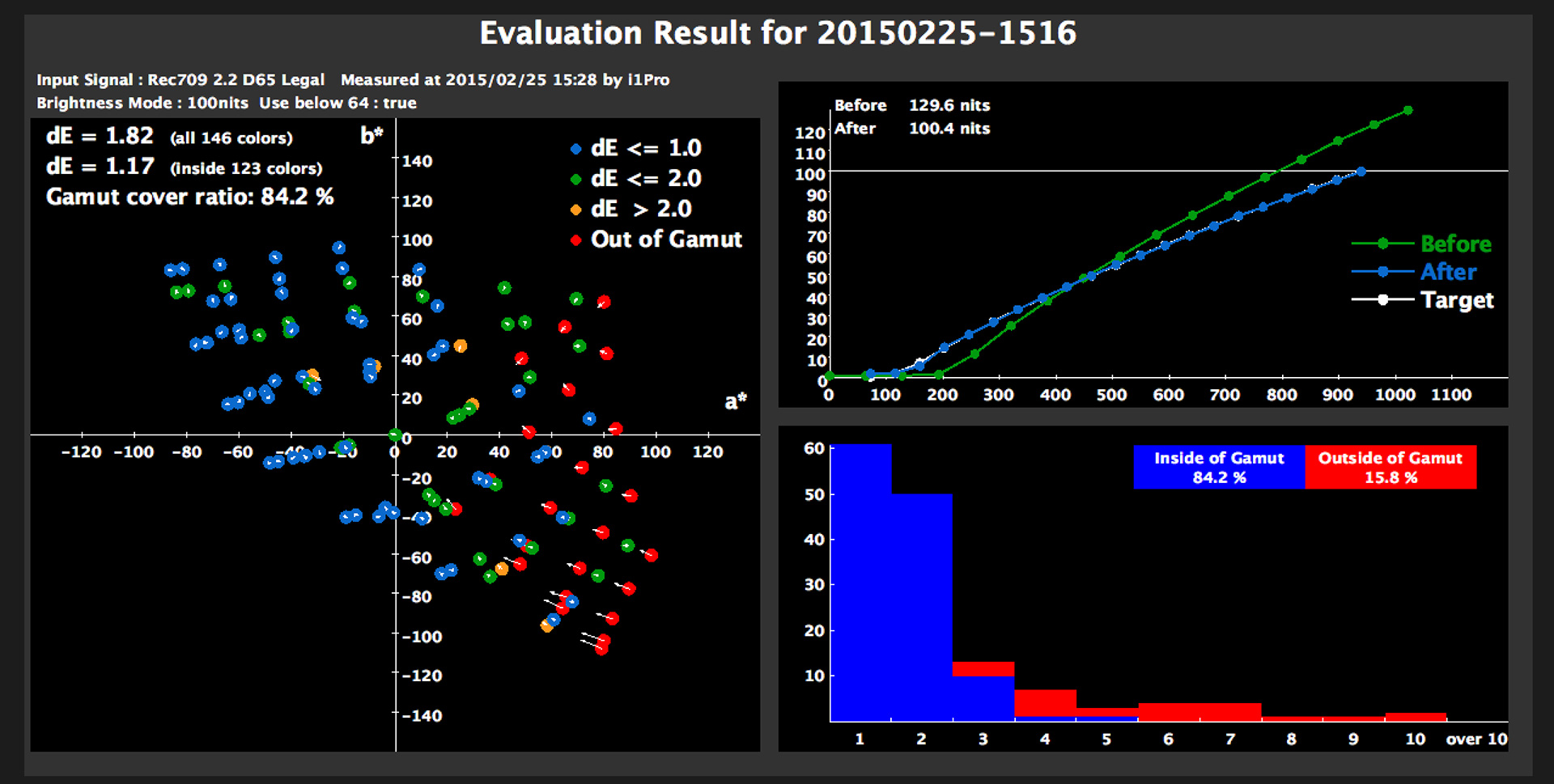Select the blue Inside of Gamut 84.2 % box
Image resolution: width=1554 pixels, height=784 pixels.
click(1219, 468)
